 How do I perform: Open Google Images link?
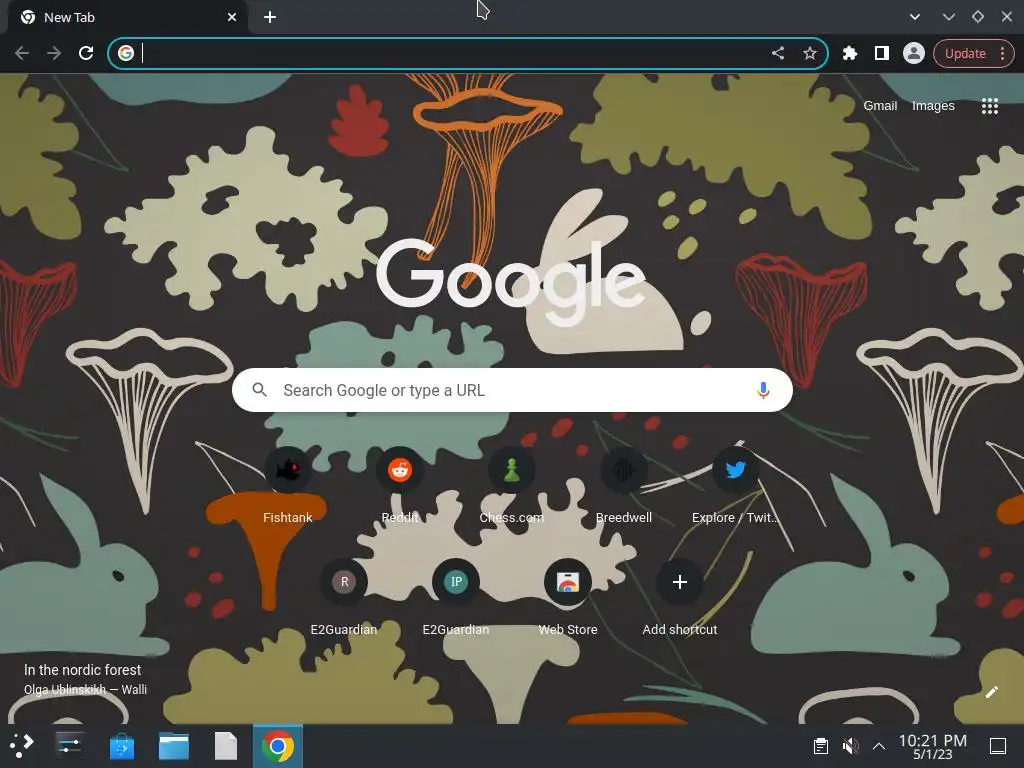933,106
